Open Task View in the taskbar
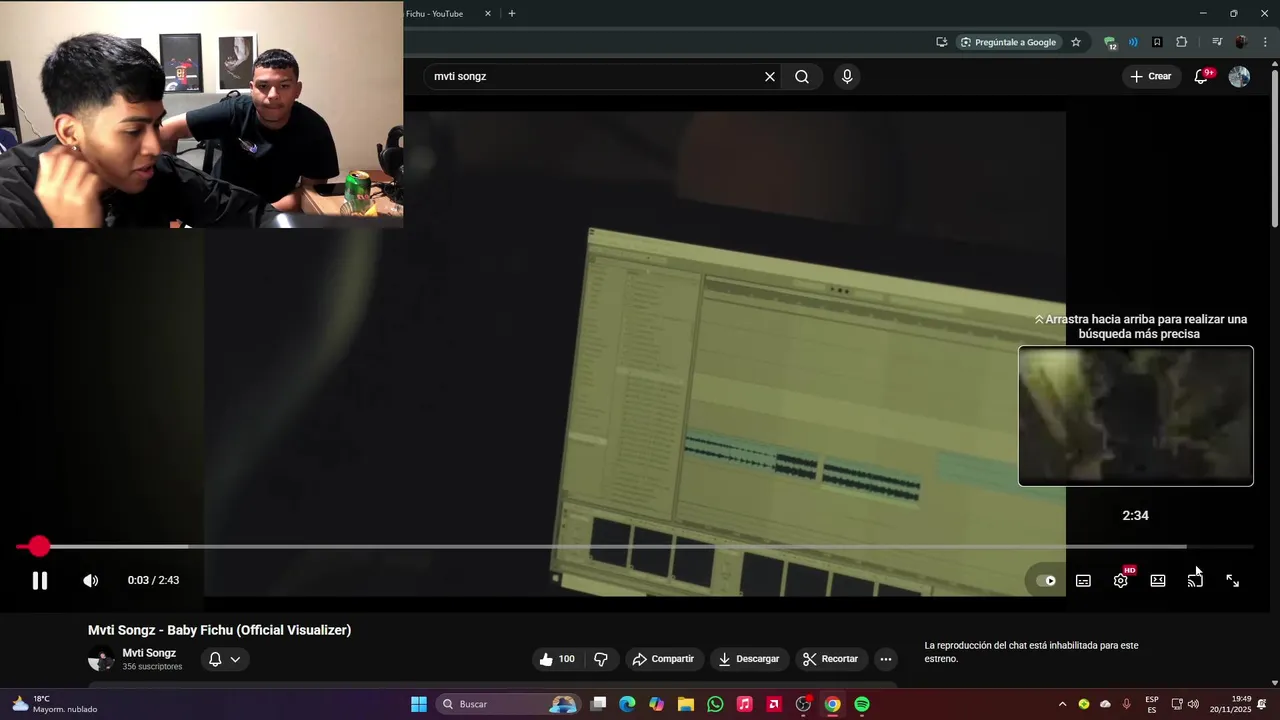 click(598, 704)
